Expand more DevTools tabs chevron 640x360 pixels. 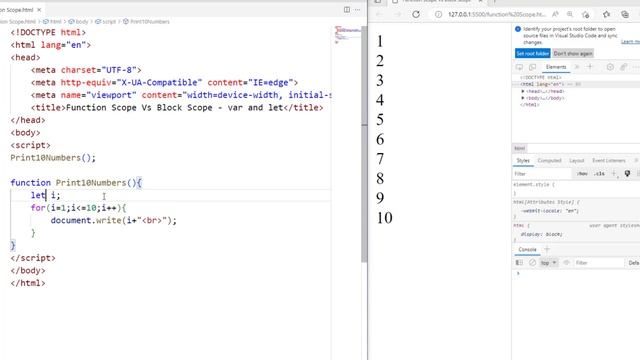[x=577, y=67]
